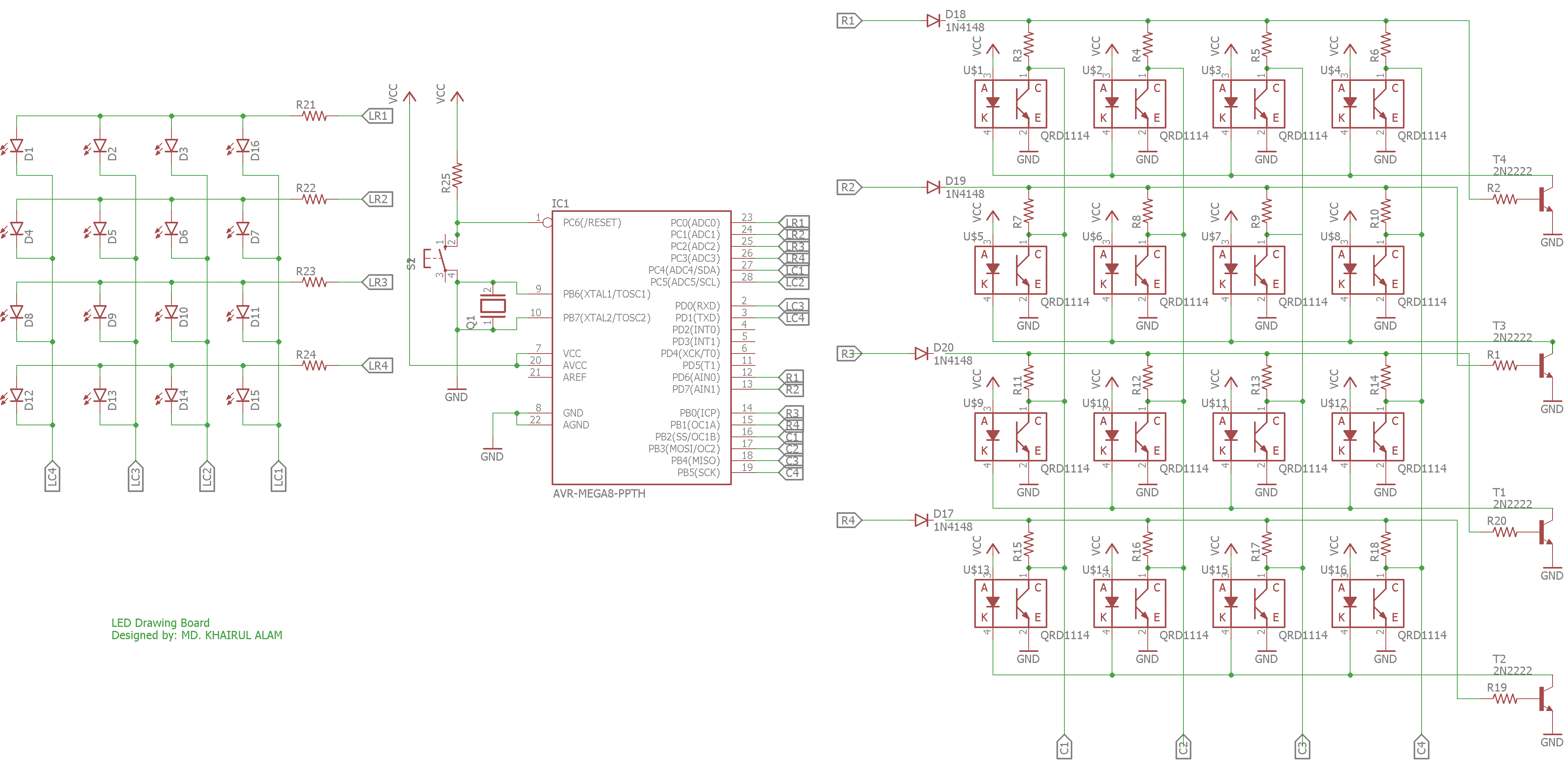1568x761 pixels.
Task: Click diode D20 symbol
Action: (x=922, y=354)
